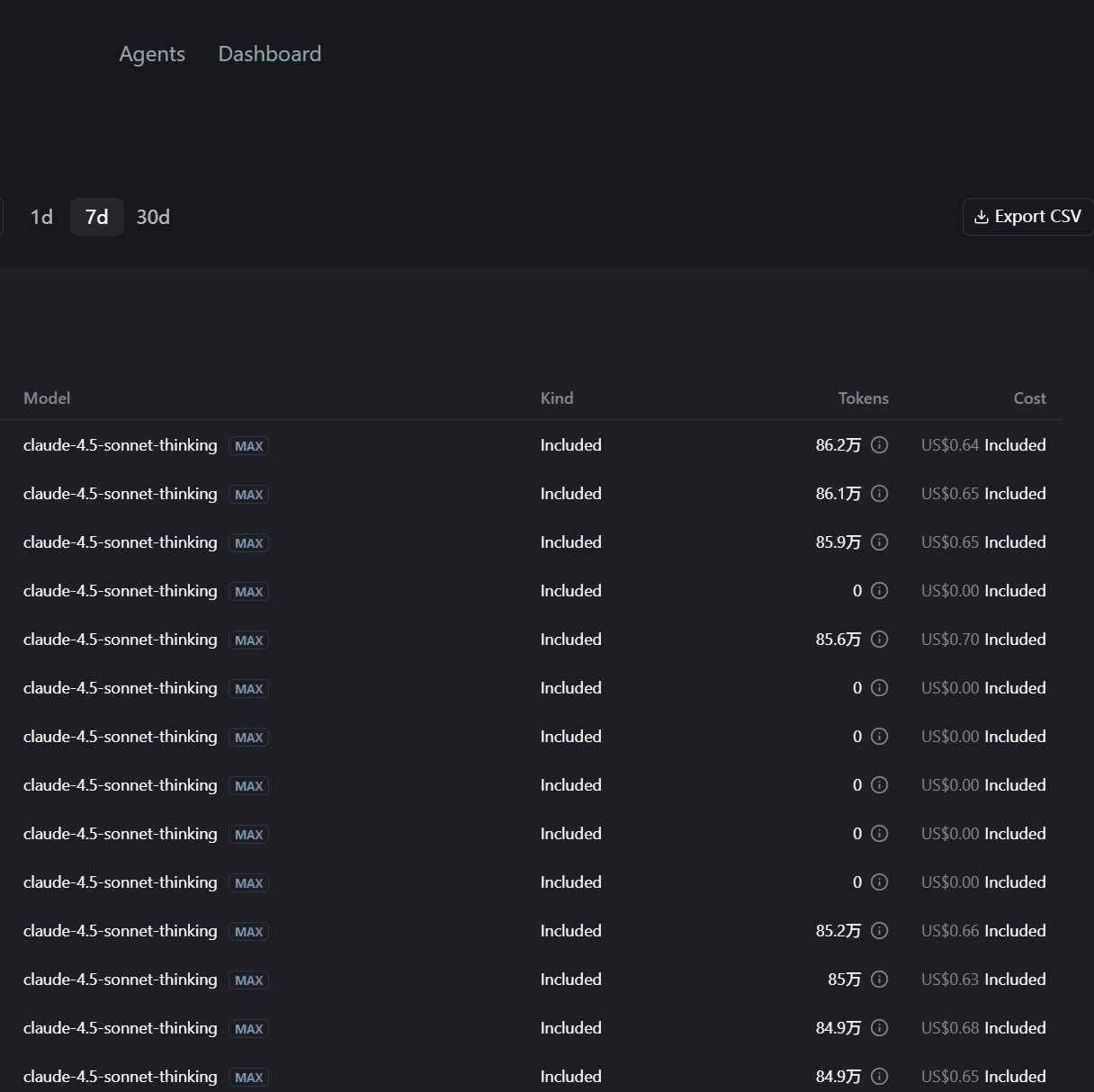Select the 7d time range
This screenshot has height=1092, width=1094.
point(96,217)
